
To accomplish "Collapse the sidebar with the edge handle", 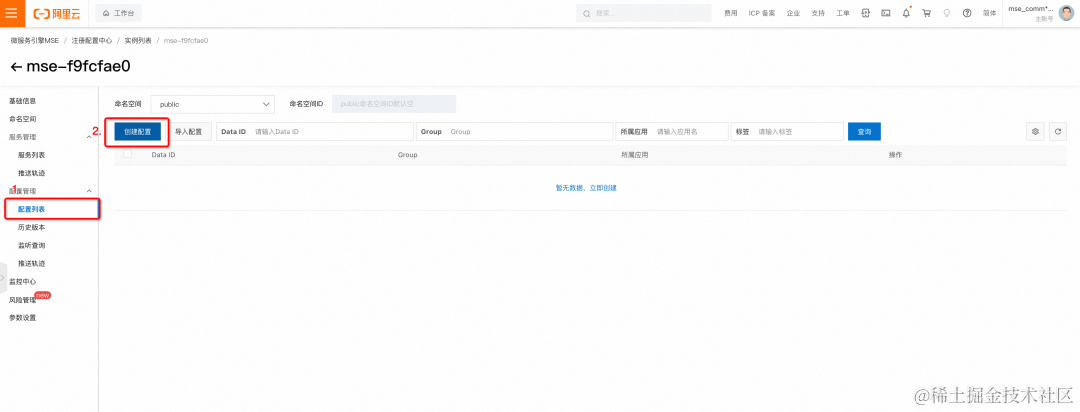I will pos(3,278).
